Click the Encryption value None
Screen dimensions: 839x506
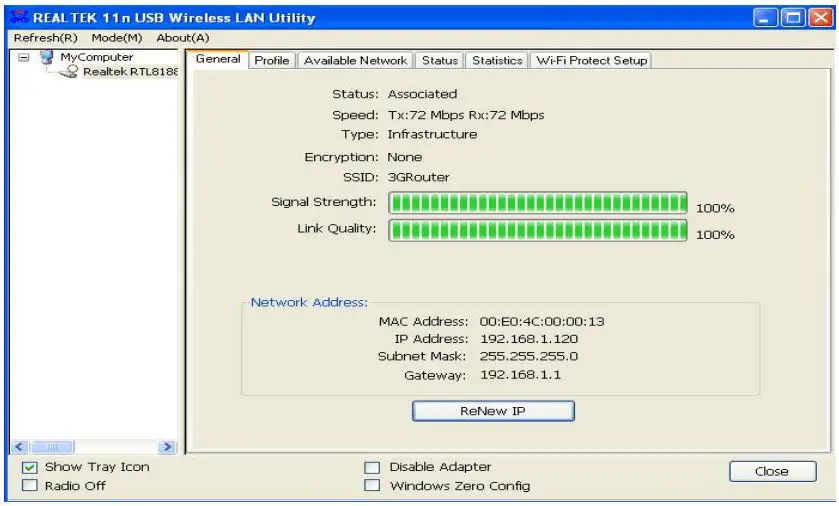click(405, 157)
